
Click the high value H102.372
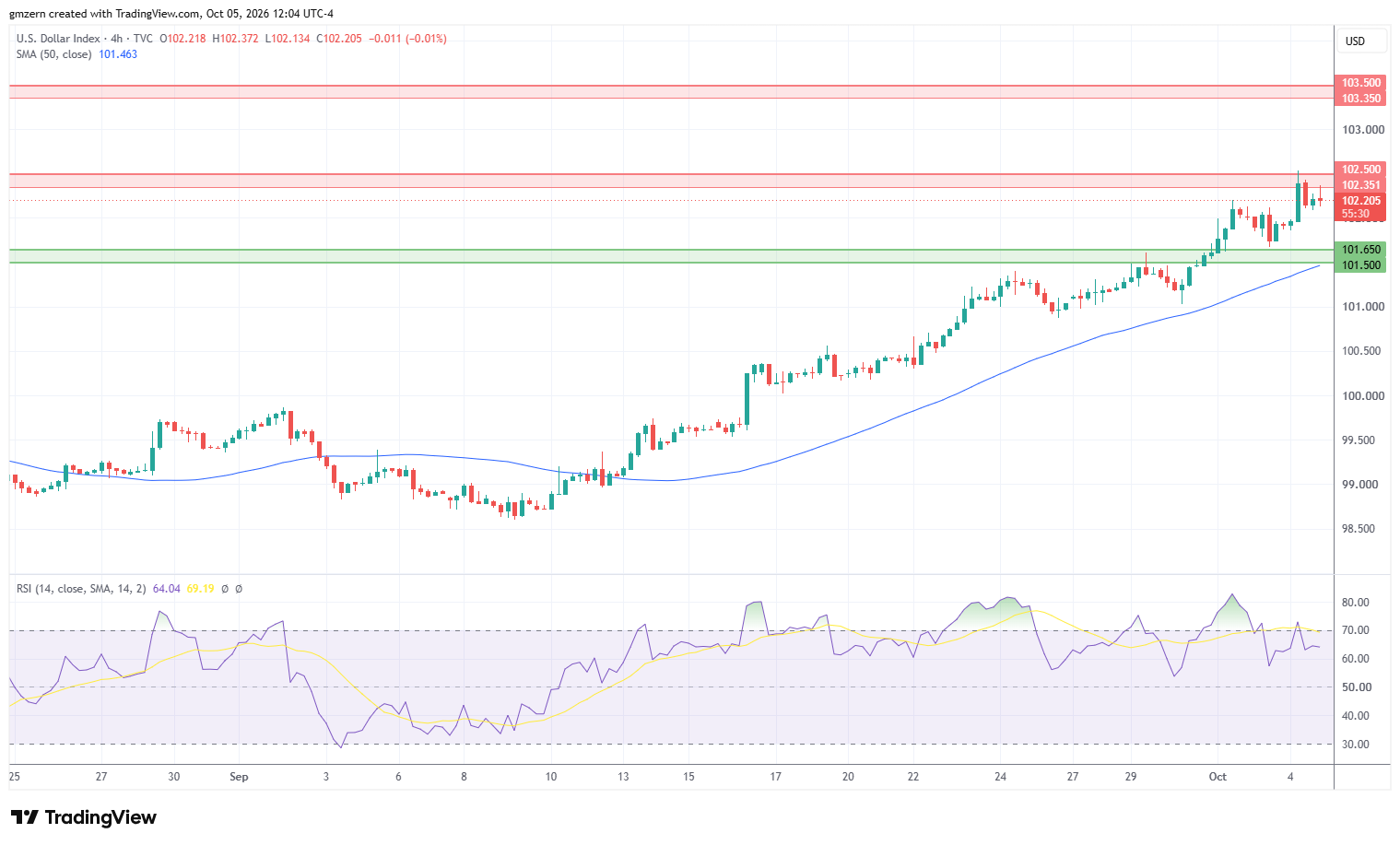pyautogui.click(x=236, y=39)
